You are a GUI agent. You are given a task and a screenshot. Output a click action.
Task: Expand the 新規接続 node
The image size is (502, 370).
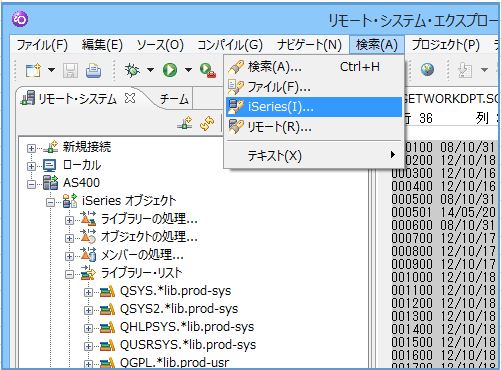(31, 148)
